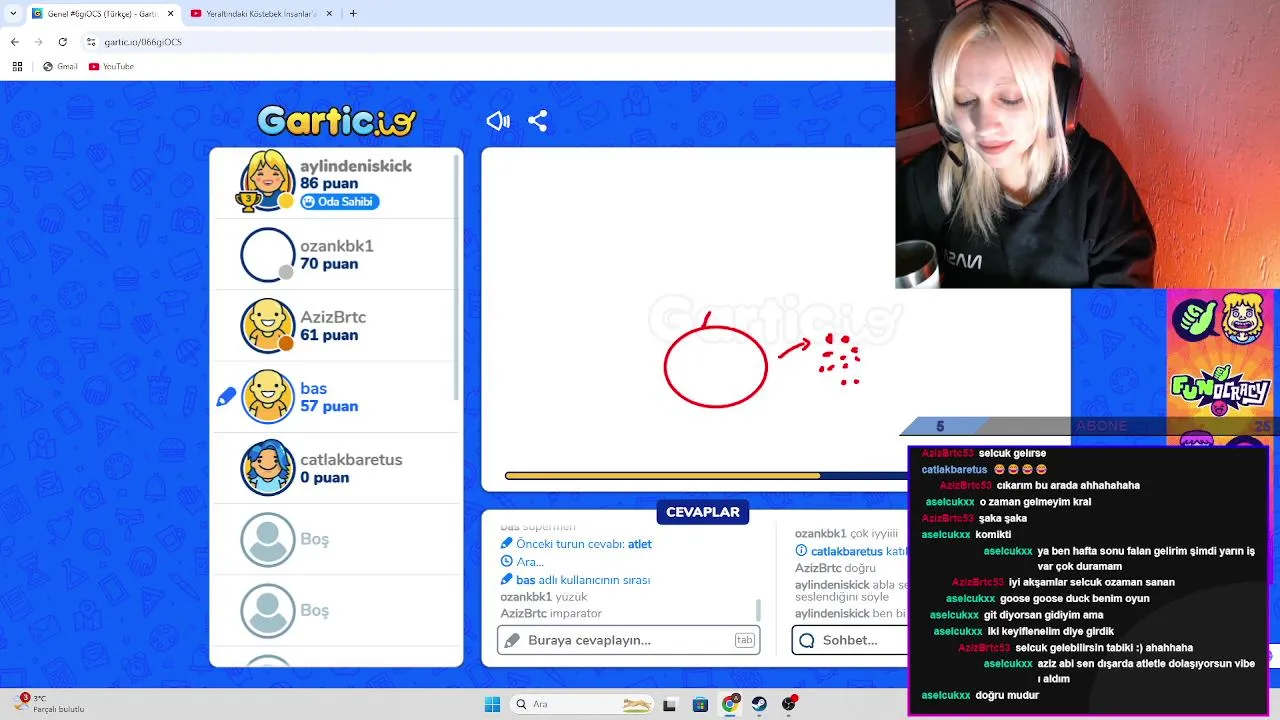Click 'AzizBrtc doğru' chat message
Viewport: 1280px width, 720px height.
pos(835,567)
